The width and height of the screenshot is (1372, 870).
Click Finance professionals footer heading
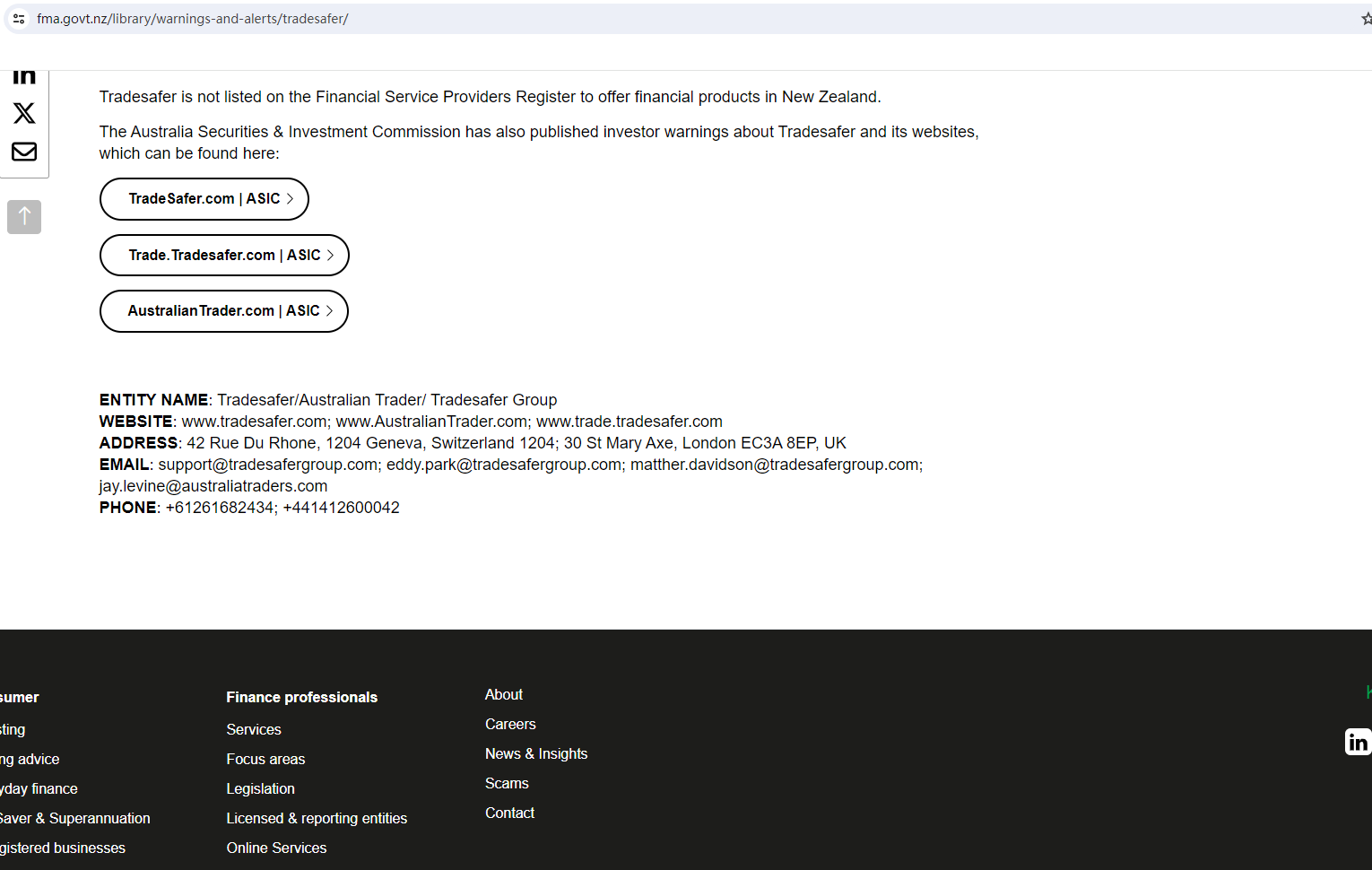(301, 698)
